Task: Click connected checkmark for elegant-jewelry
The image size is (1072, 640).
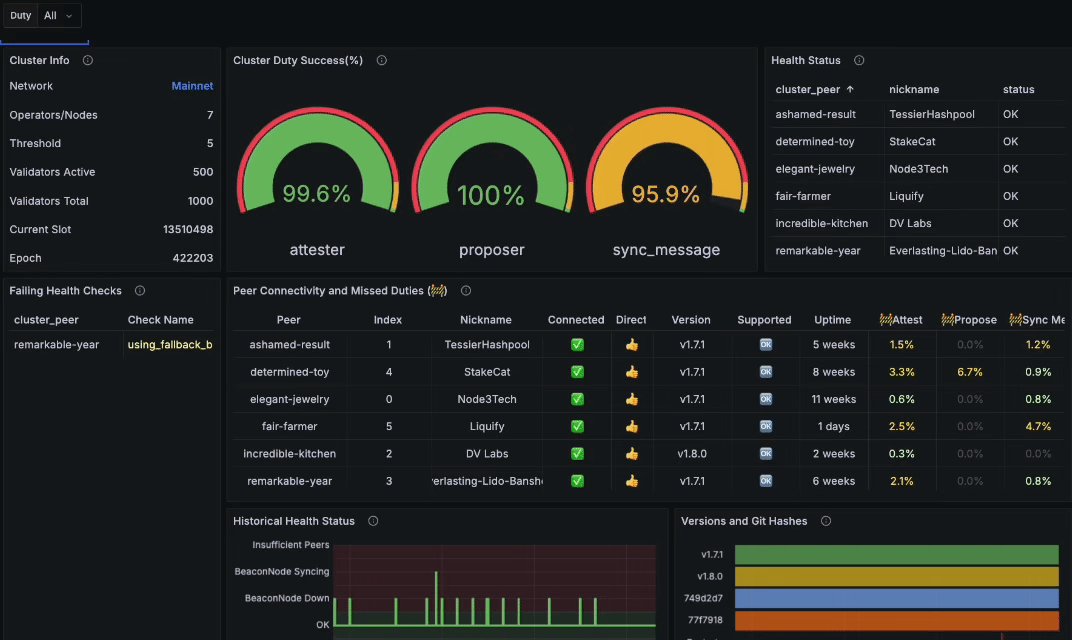Action: point(577,399)
